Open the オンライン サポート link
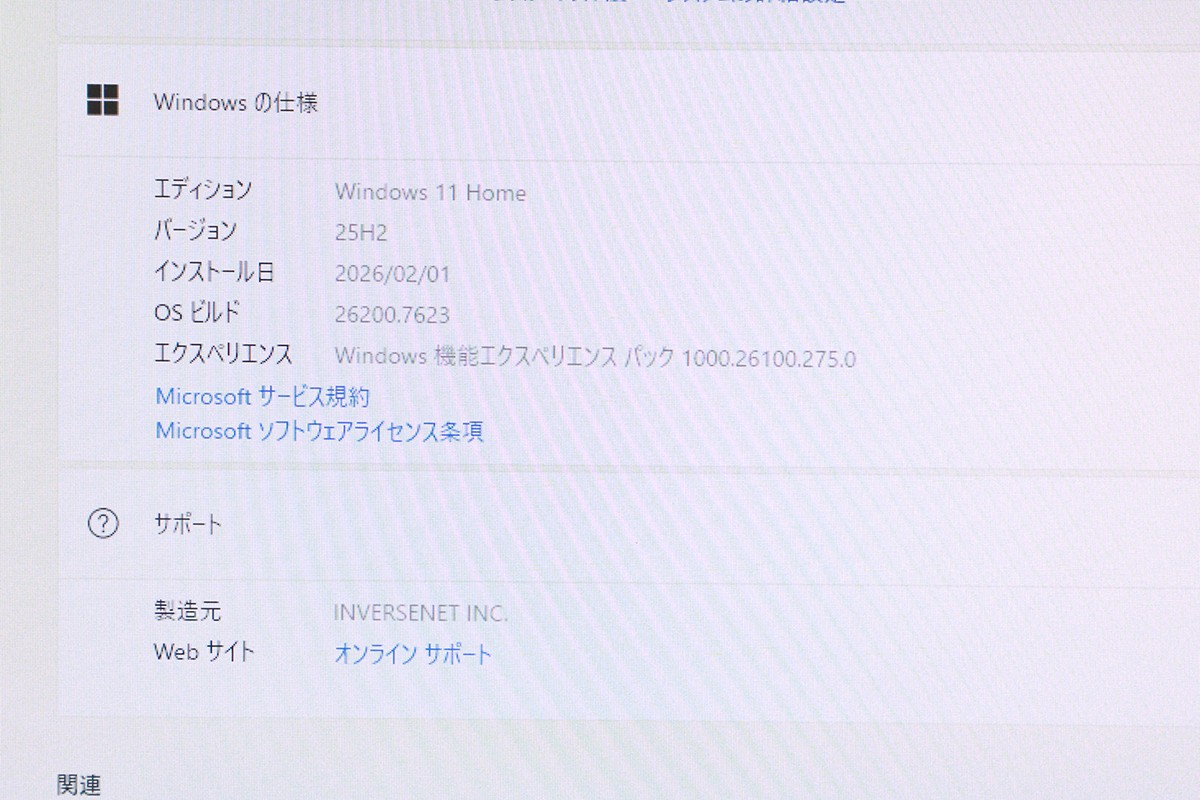 tap(413, 655)
